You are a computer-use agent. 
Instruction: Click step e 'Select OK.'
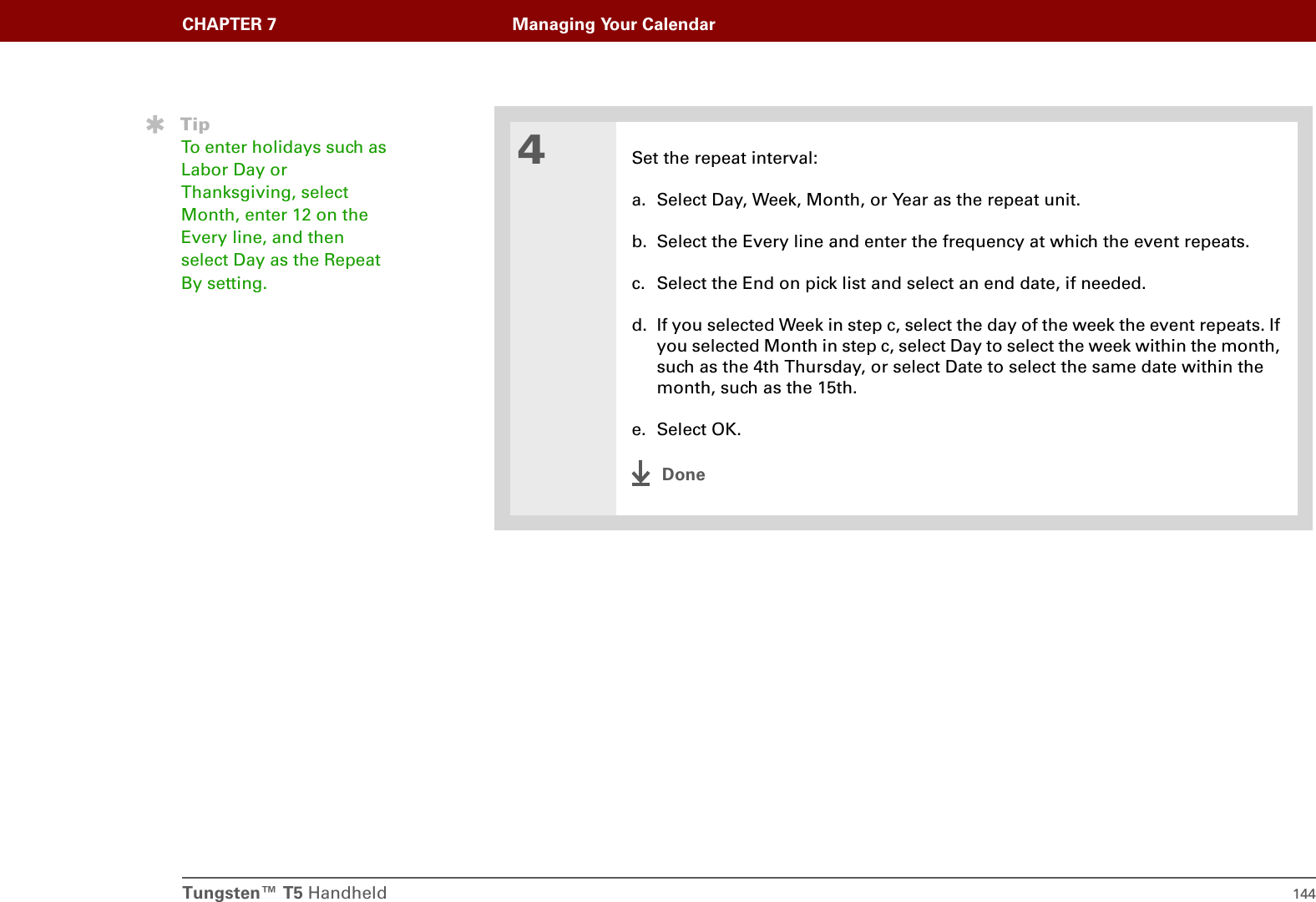686,429
